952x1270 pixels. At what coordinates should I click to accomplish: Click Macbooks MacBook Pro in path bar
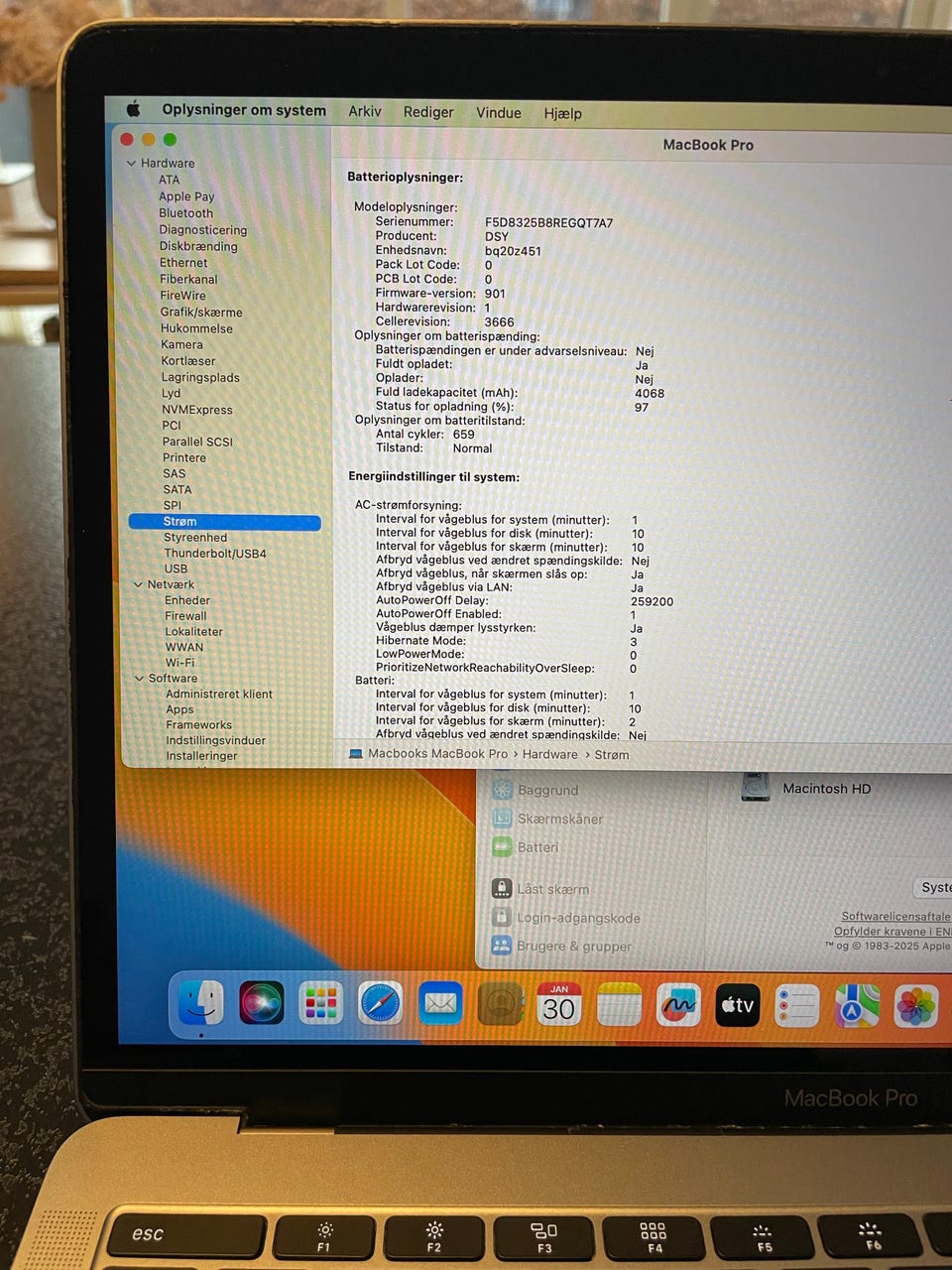tap(437, 754)
